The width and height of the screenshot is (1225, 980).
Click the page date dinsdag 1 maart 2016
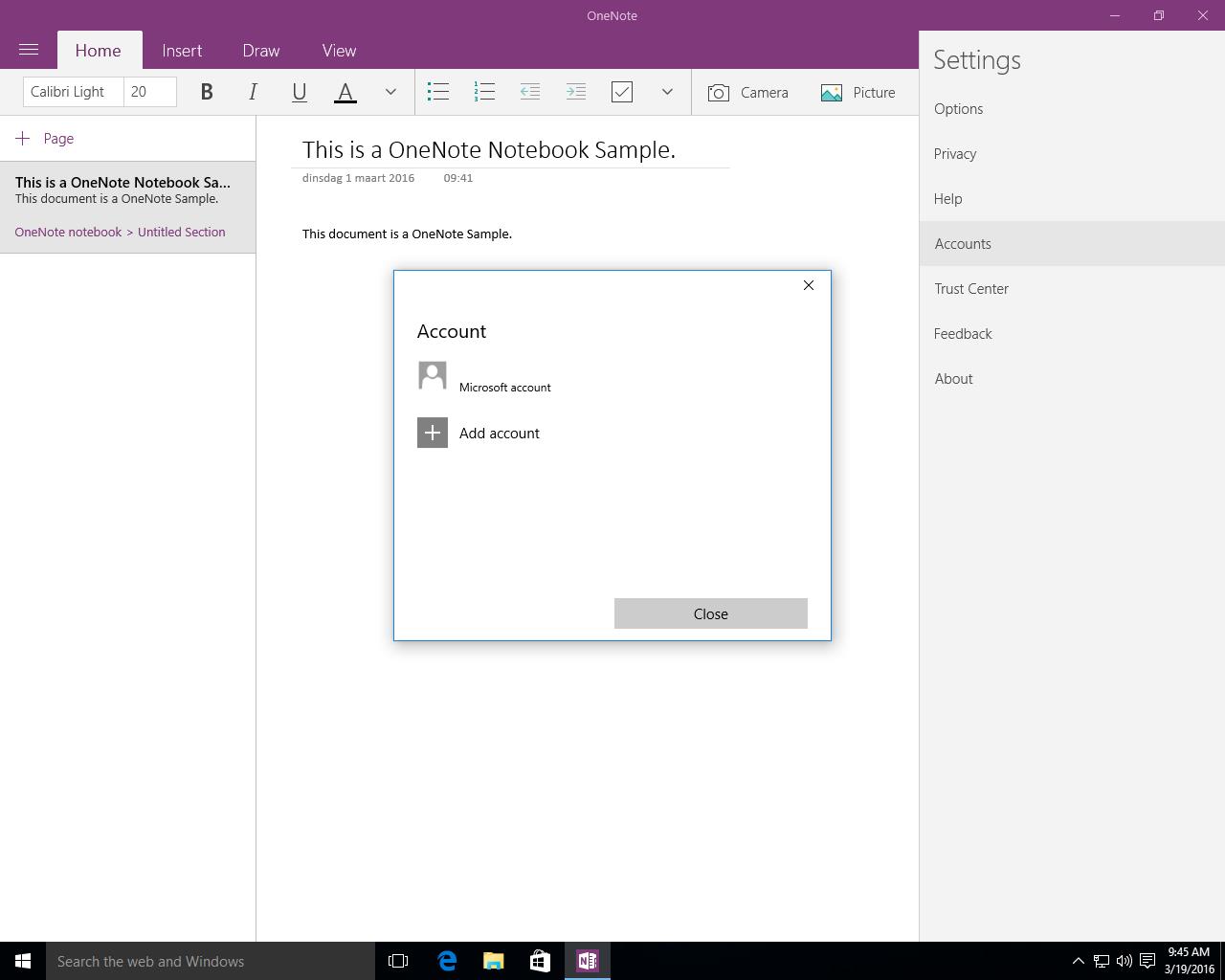(358, 178)
